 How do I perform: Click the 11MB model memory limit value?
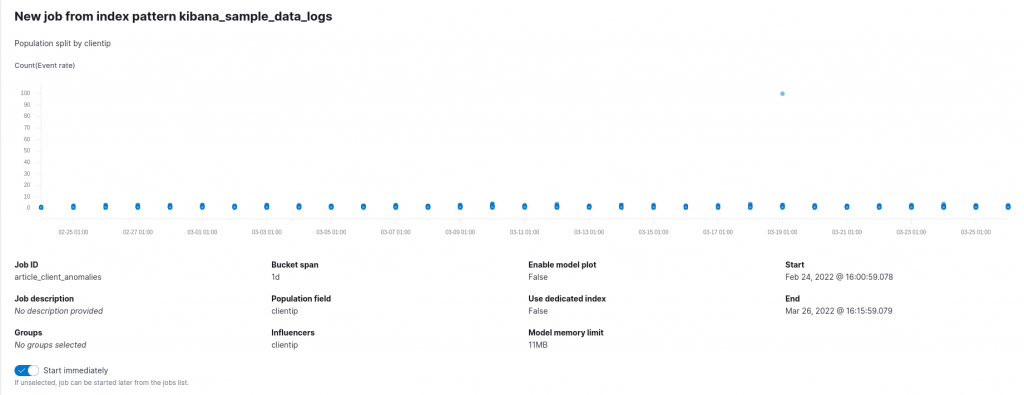click(538, 345)
